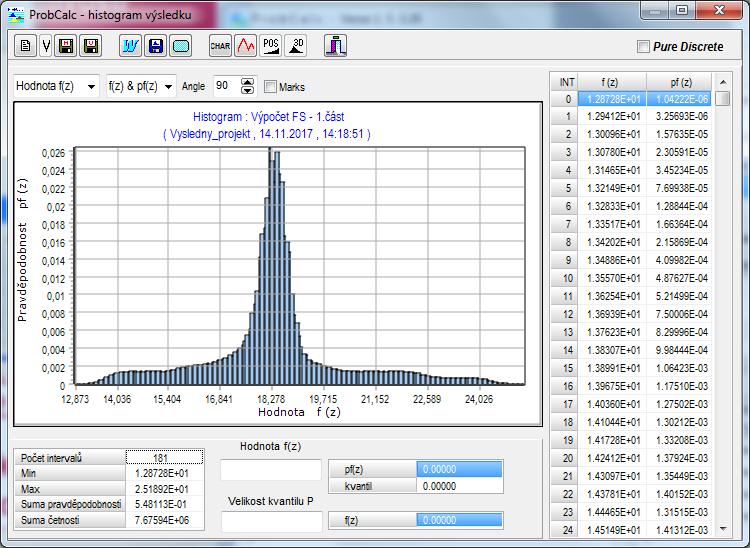Click the cell 1.31515E-03 in row 23
This screenshot has height=548, width=750.
pyautogui.click(x=679, y=512)
